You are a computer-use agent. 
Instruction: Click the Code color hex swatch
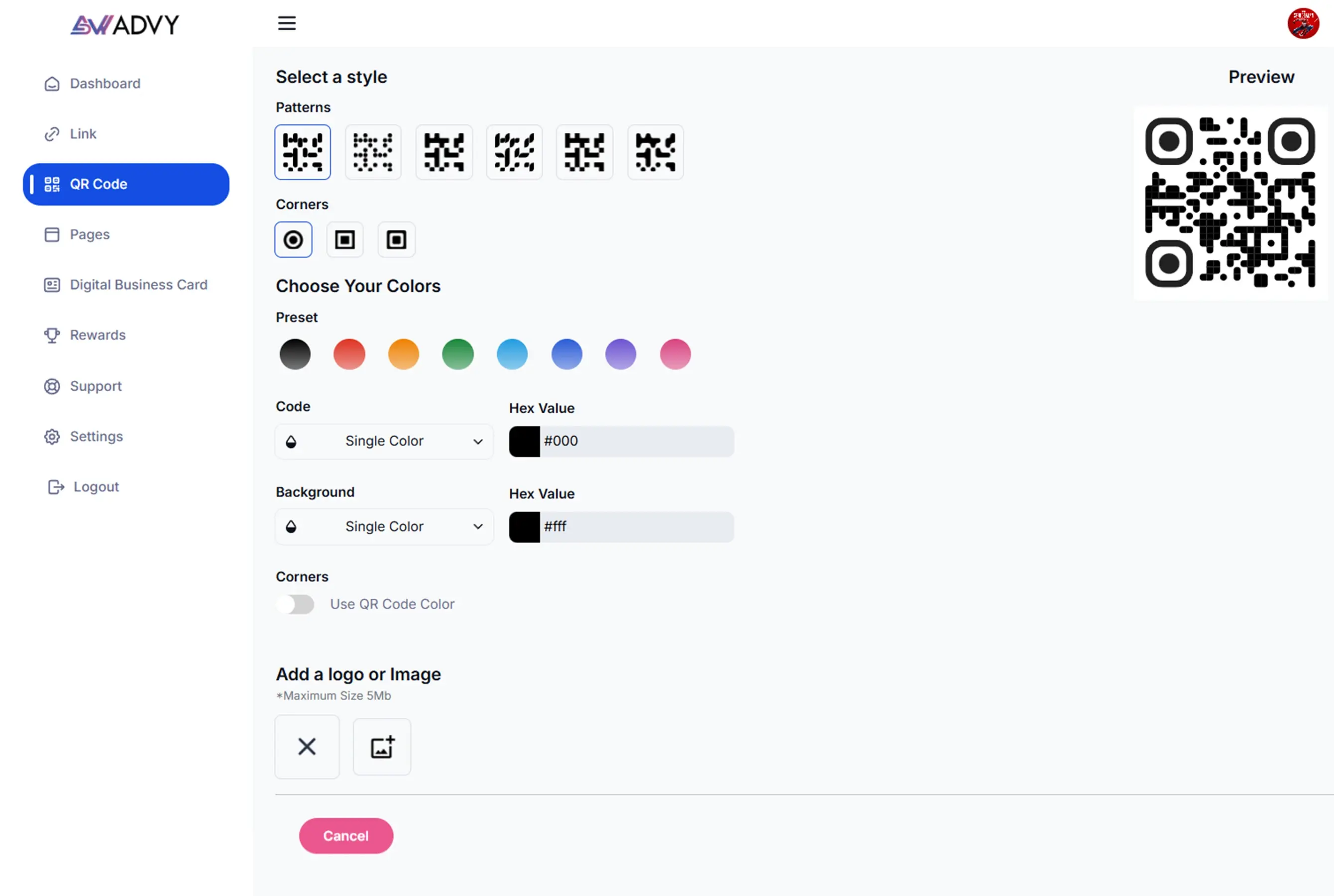click(524, 441)
